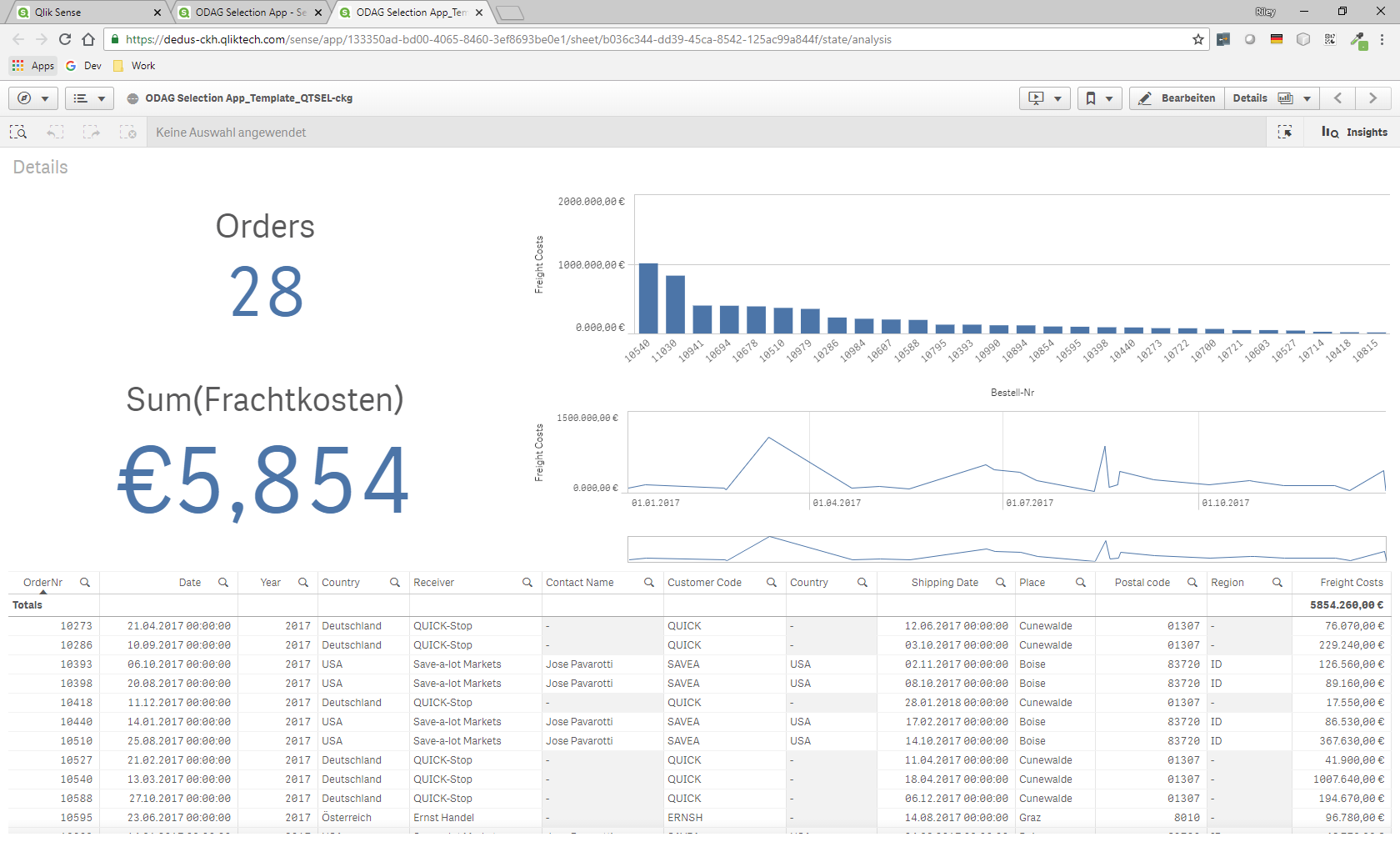Click the 10941 bar in chart
The width and height of the screenshot is (1400, 842).
(x=702, y=319)
